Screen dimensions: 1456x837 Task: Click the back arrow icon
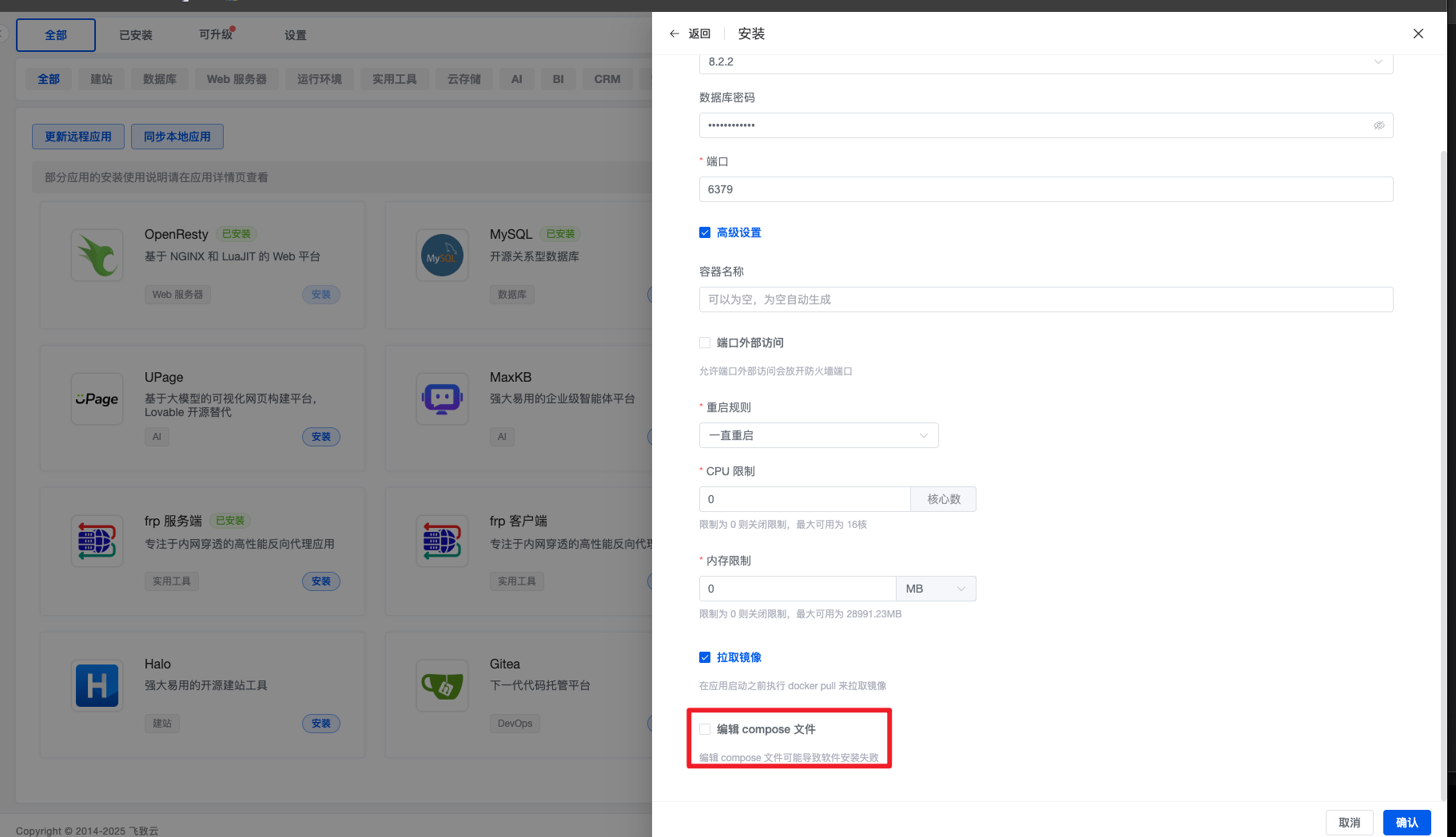[674, 34]
